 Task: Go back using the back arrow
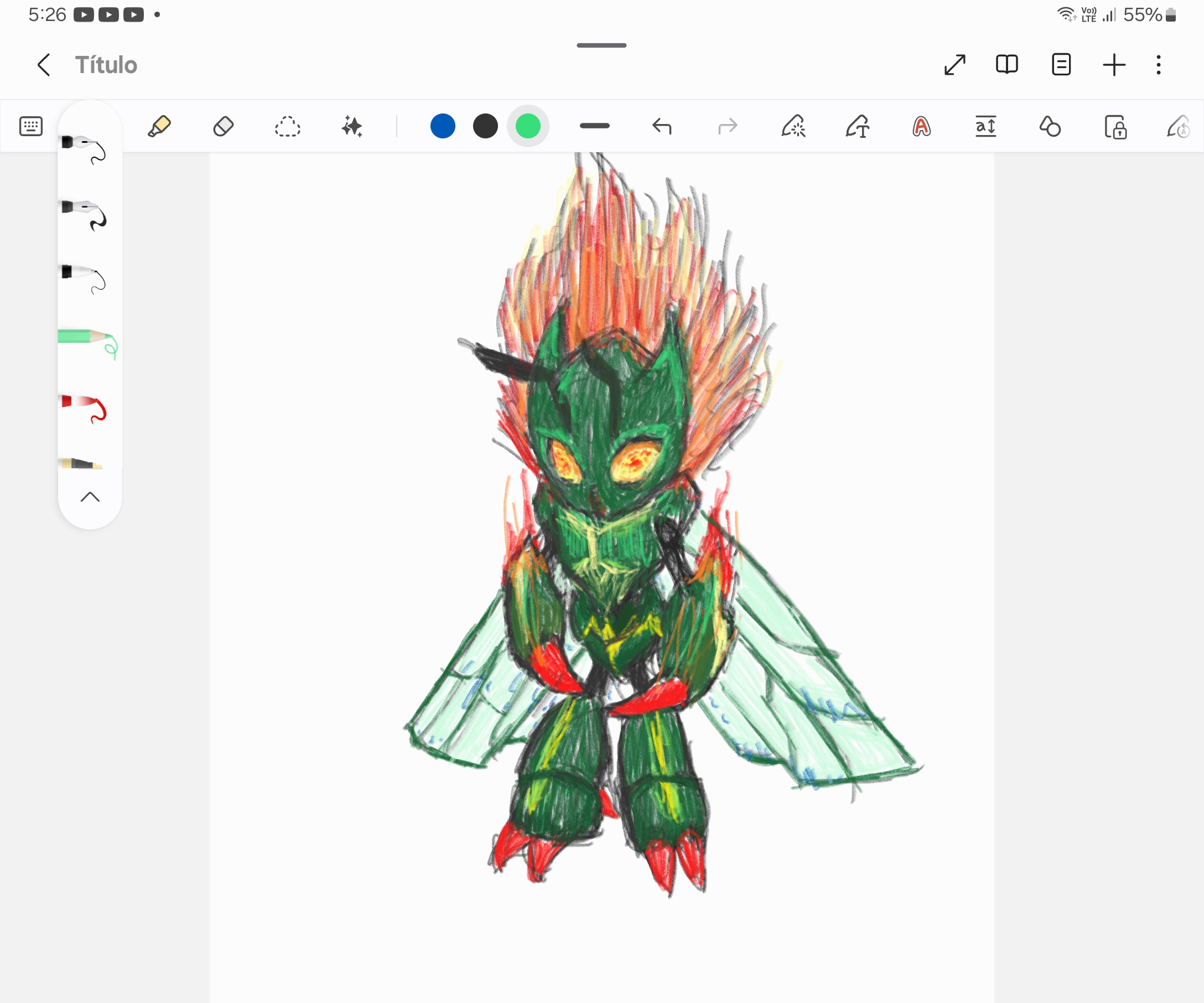click(x=44, y=65)
